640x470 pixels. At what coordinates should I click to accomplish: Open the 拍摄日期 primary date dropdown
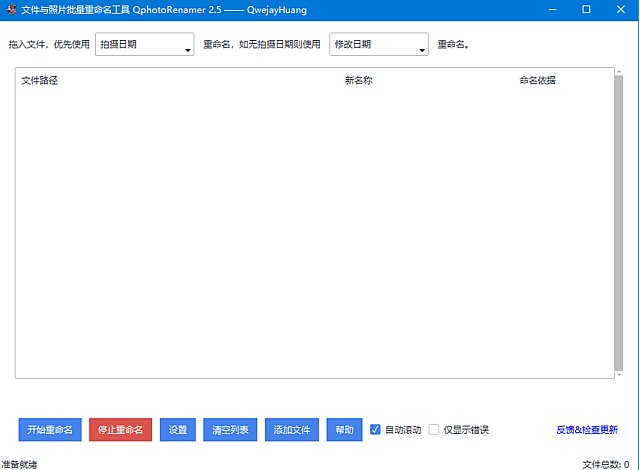pyautogui.click(x=144, y=45)
